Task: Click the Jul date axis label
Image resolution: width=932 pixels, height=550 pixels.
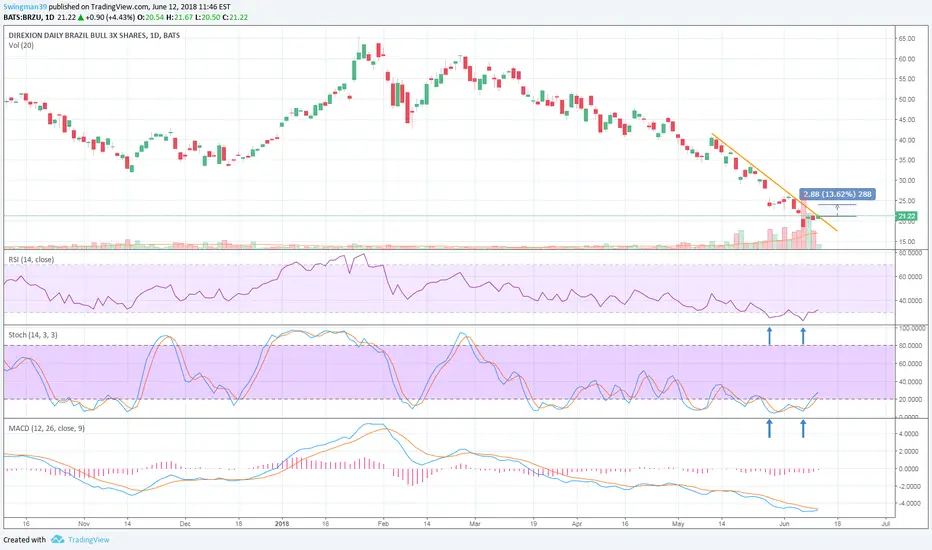Action: pyautogui.click(x=886, y=524)
